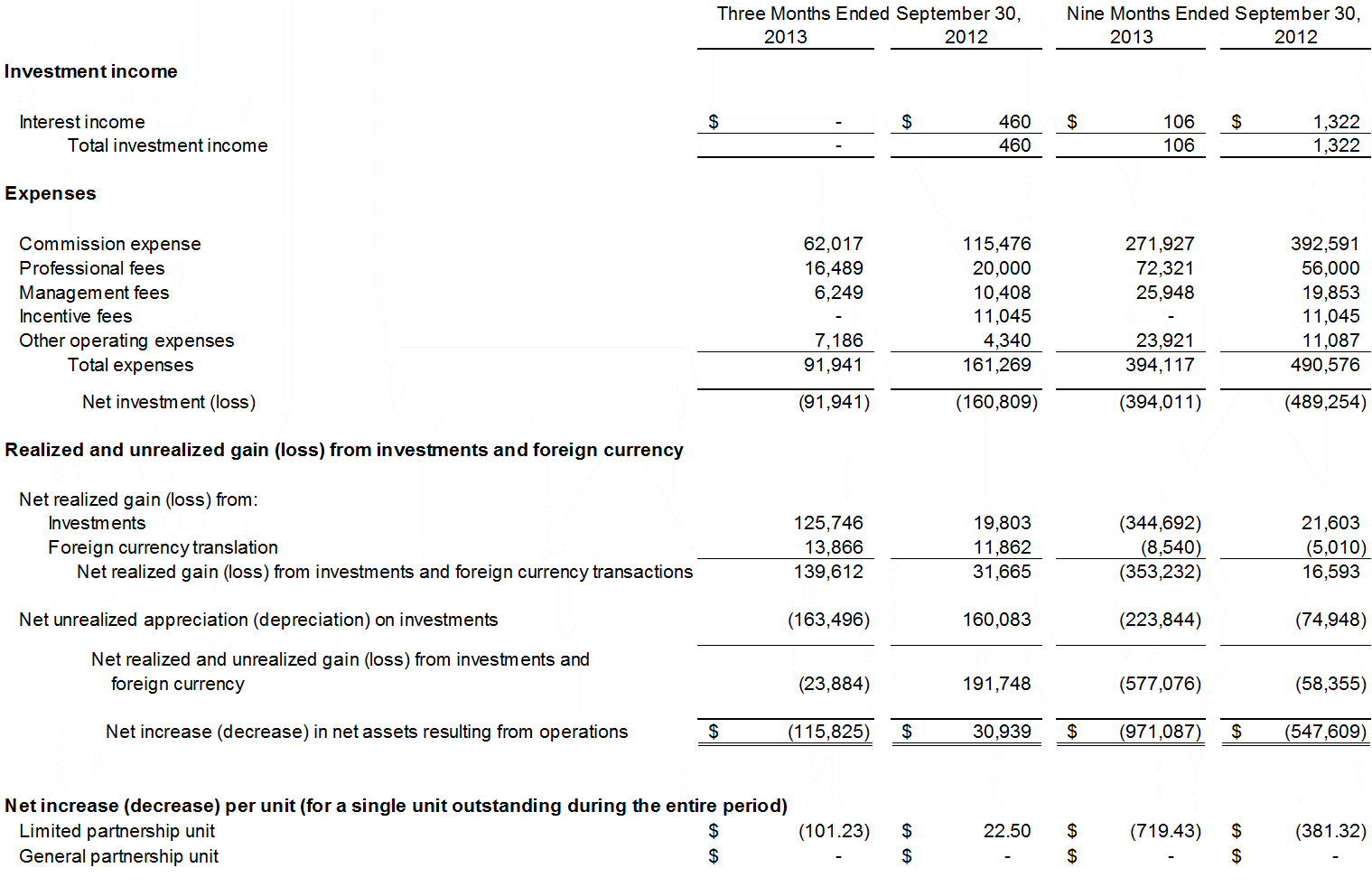Click the Professional fees row label

pos(92,268)
